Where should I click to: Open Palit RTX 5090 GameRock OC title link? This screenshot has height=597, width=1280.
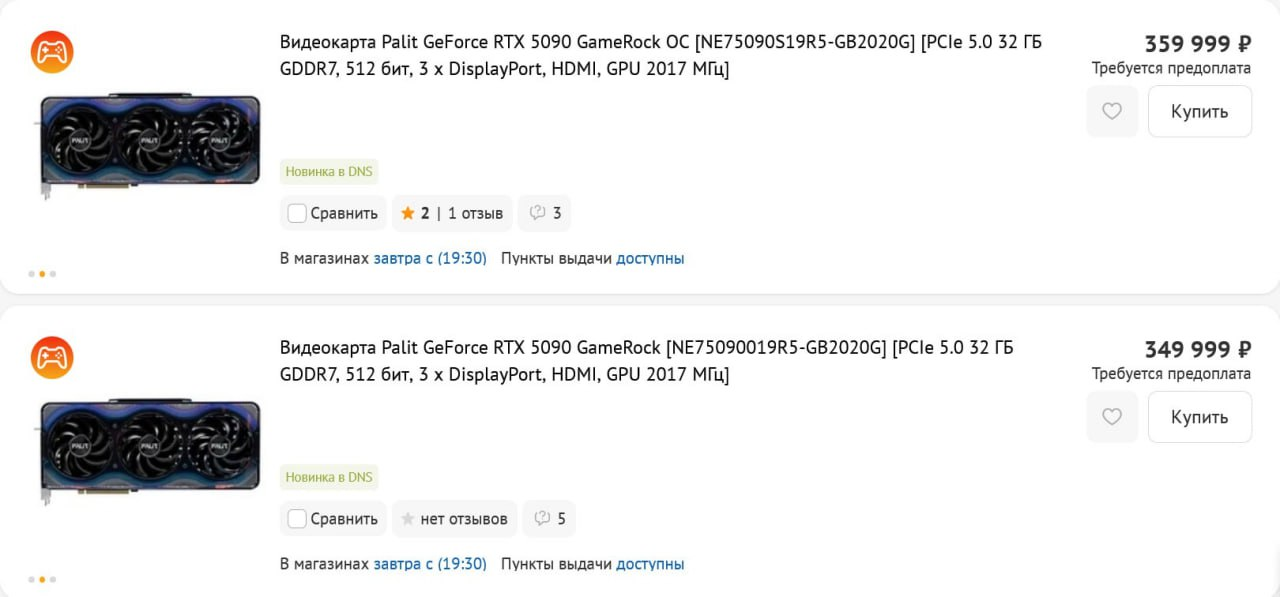tap(661, 55)
